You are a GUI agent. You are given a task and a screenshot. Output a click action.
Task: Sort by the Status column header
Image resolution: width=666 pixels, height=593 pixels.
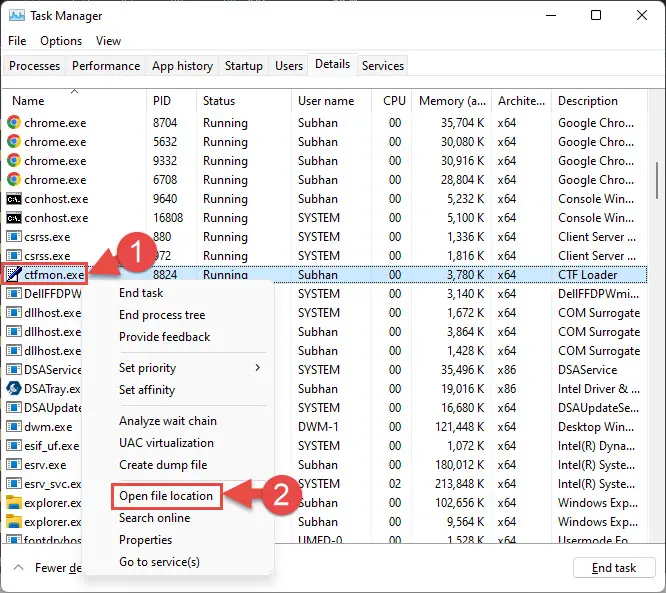[x=244, y=101]
